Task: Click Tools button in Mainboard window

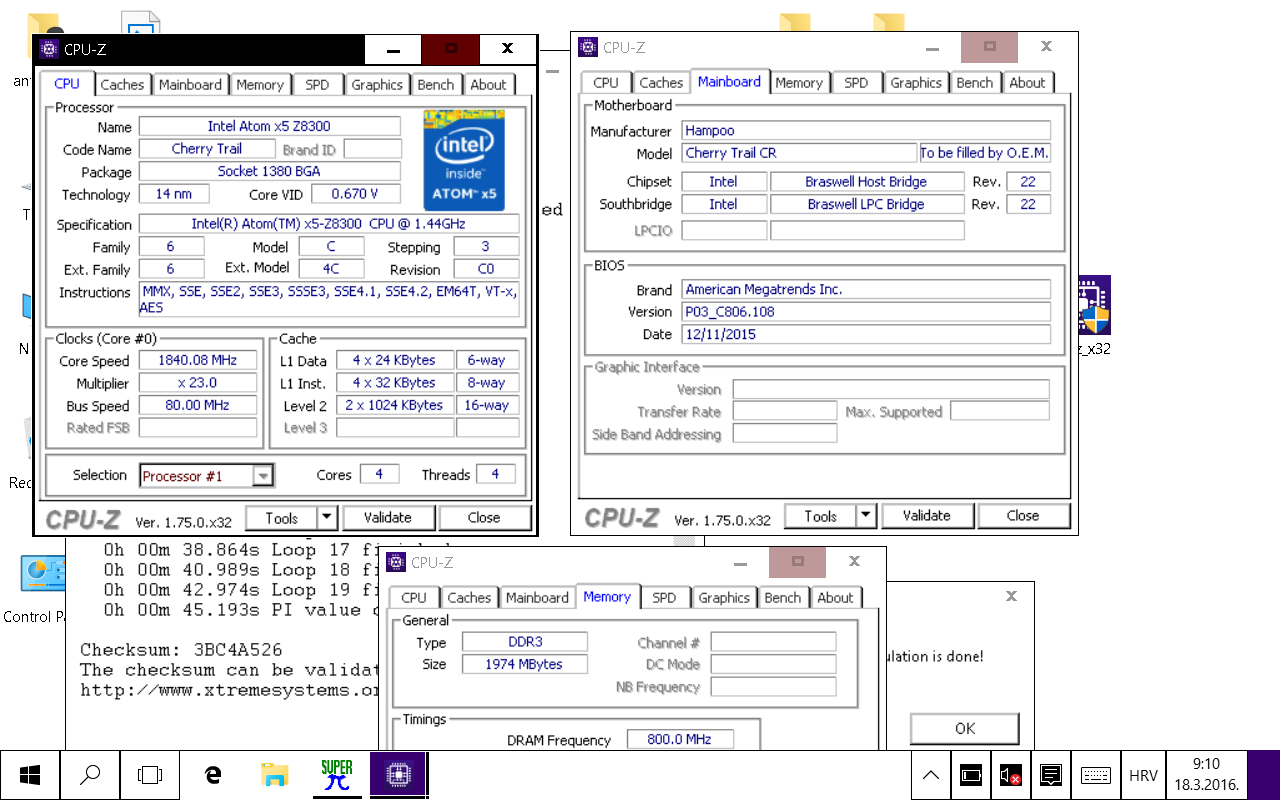Action: [x=821, y=516]
